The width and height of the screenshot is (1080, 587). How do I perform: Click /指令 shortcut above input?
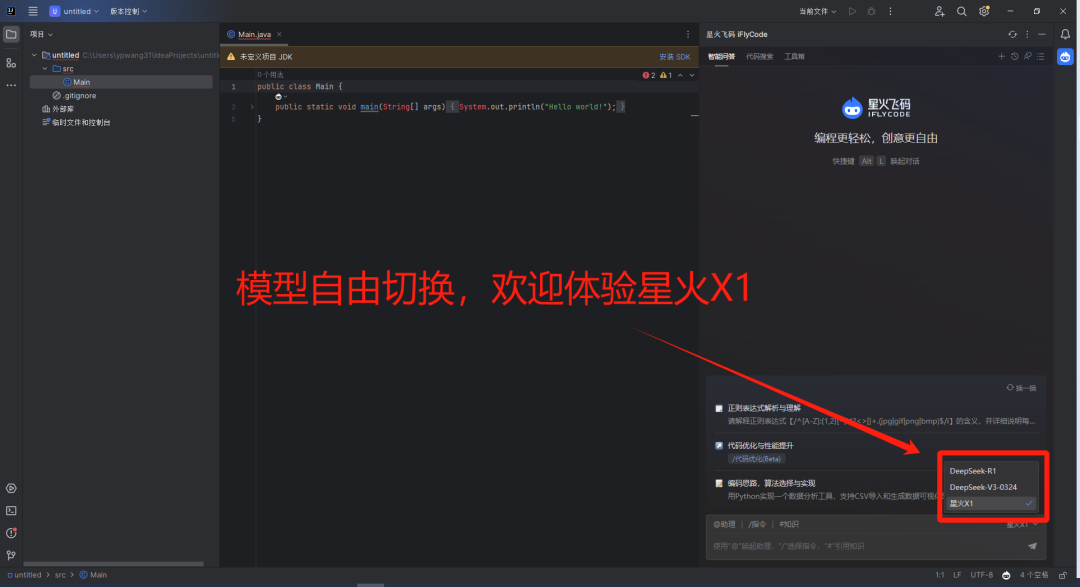point(757,524)
